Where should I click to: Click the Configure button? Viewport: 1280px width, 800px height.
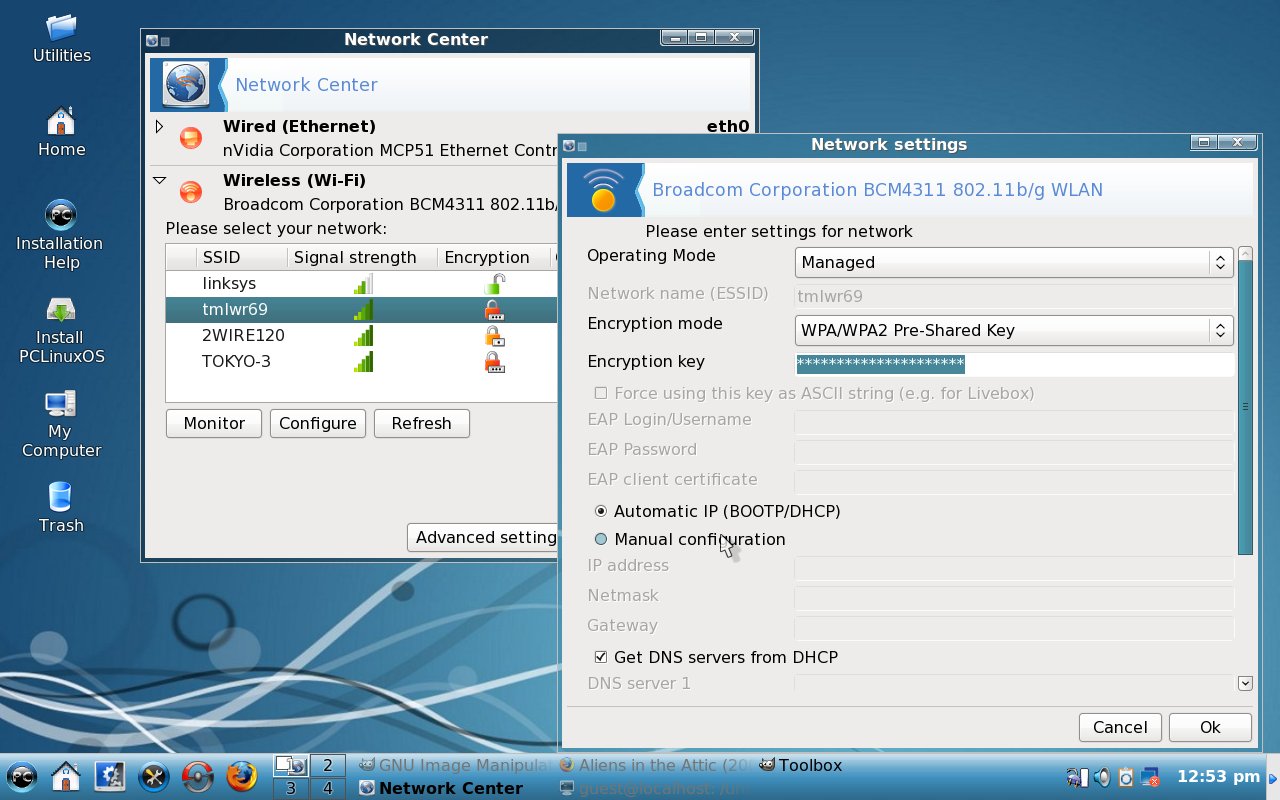point(318,423)
